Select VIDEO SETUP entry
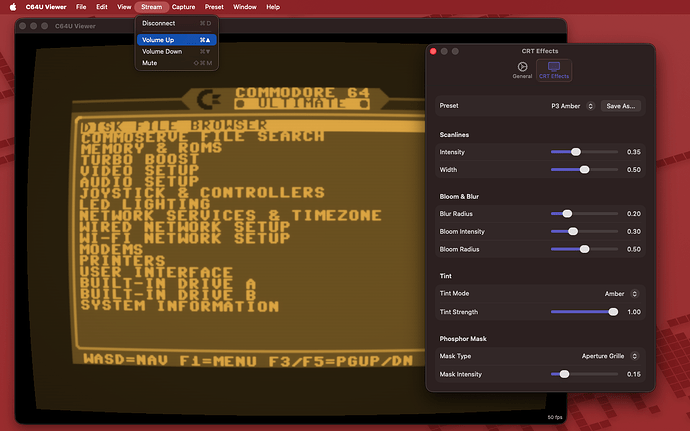The height and width of the screenshot is (431, 690). tap(139, 170)
